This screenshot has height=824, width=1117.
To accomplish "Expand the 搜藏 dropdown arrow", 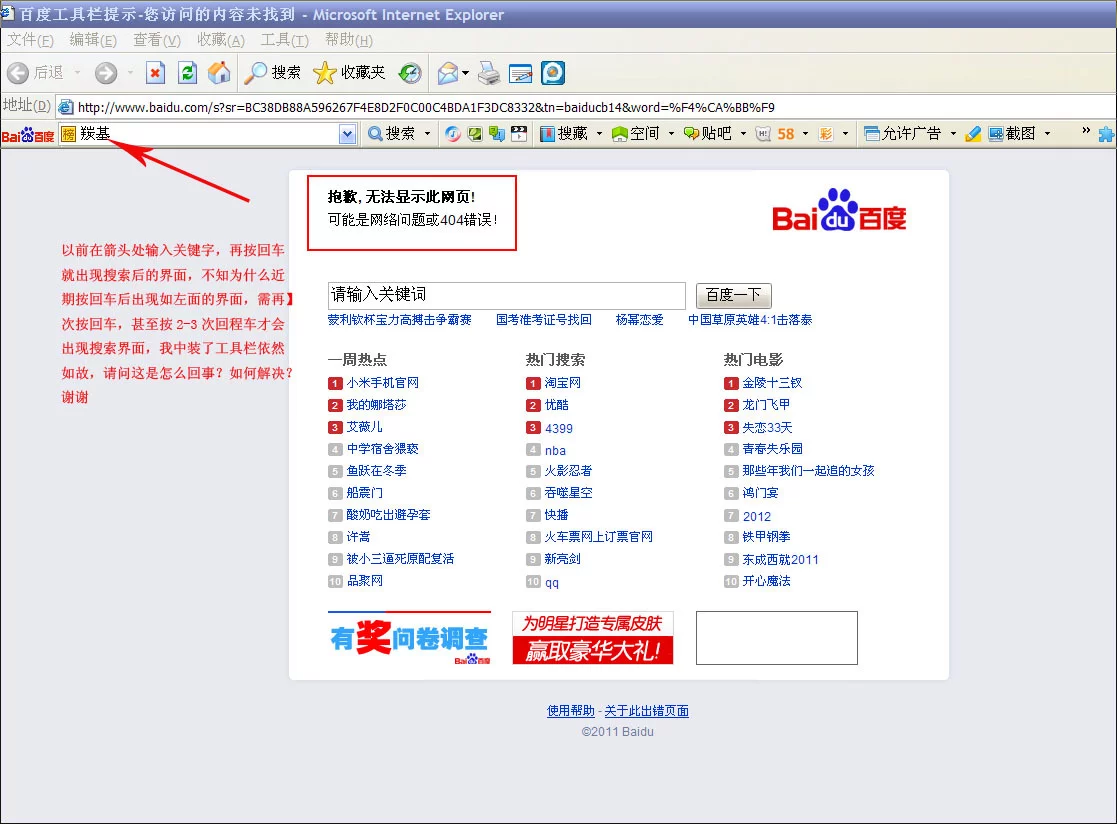I will click(599, 133).
